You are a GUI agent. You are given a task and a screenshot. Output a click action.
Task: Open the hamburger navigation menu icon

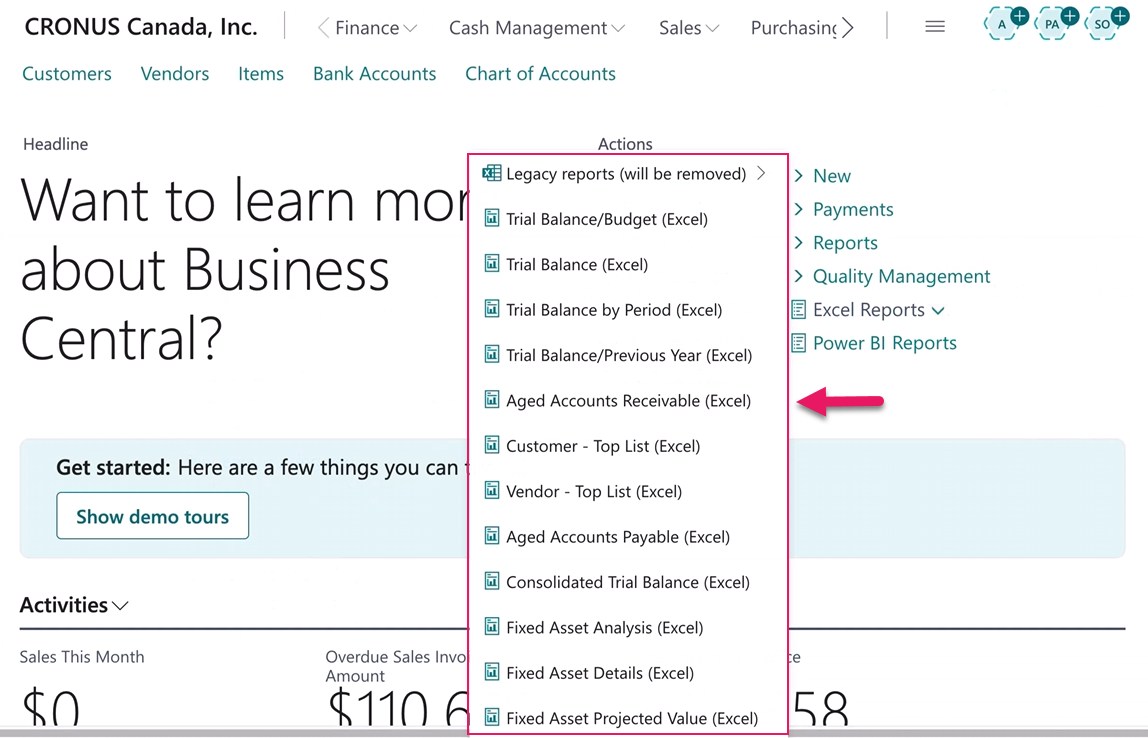(x=934, y=26)
